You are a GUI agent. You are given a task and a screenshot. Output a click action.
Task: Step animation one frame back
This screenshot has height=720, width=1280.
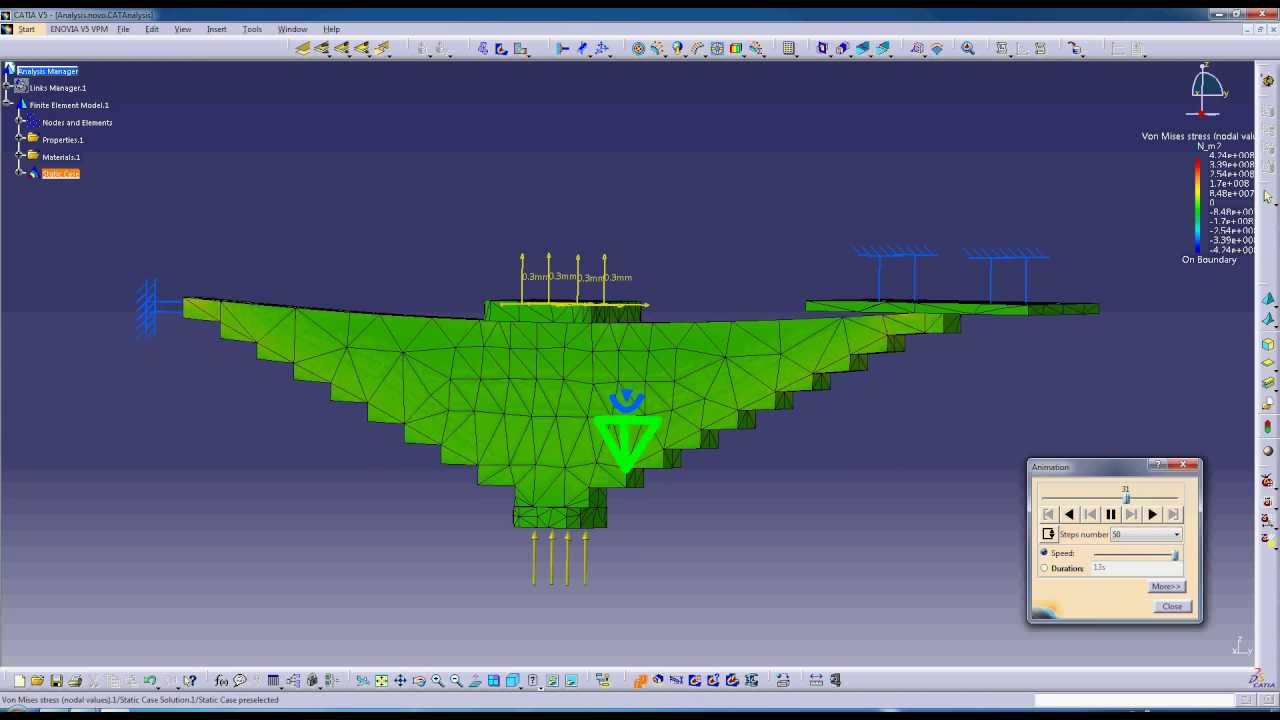[x=1090, y=514]
